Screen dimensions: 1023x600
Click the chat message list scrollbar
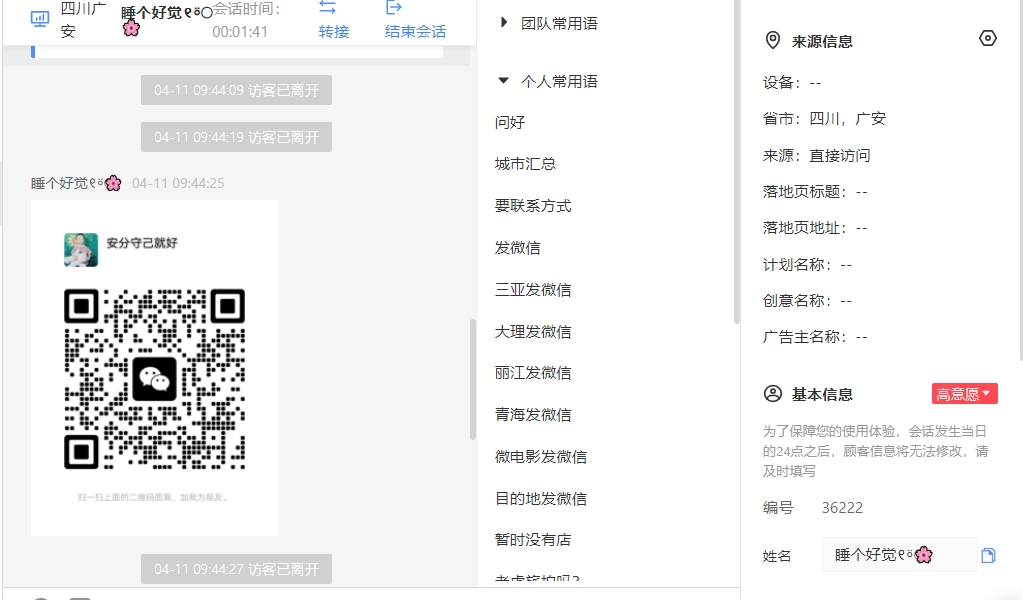point(472,379)
